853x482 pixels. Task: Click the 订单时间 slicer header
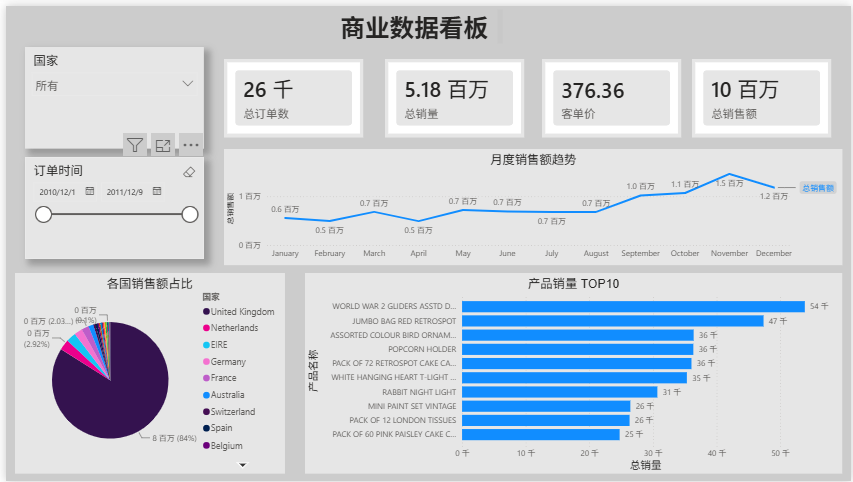tap(58, 171)
